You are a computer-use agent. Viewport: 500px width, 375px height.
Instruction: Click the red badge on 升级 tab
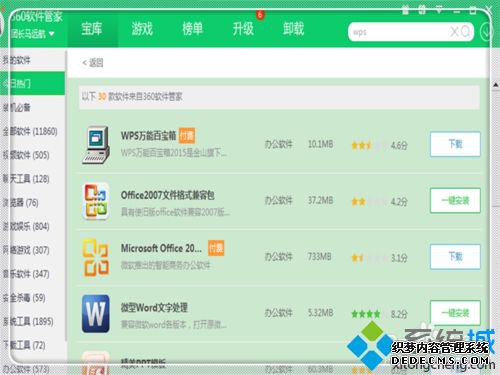tap(260, 14)
